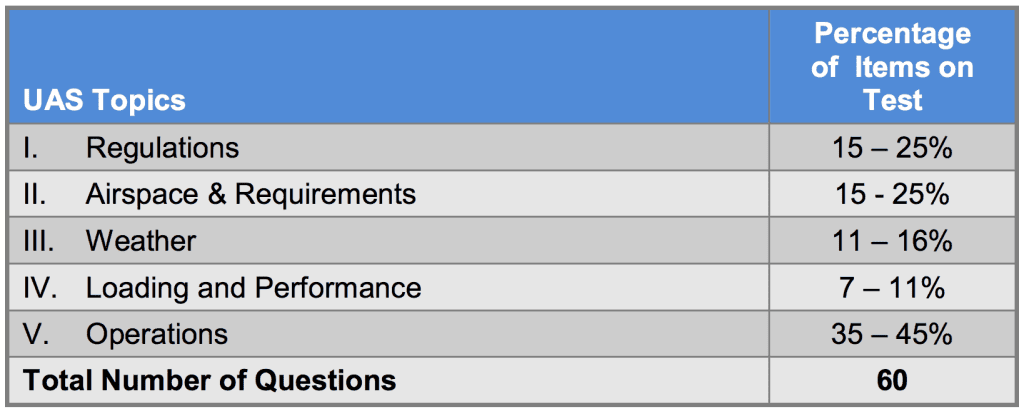Click Roman numeral 'II.' row marker
1024x414 pixels.
35,194
